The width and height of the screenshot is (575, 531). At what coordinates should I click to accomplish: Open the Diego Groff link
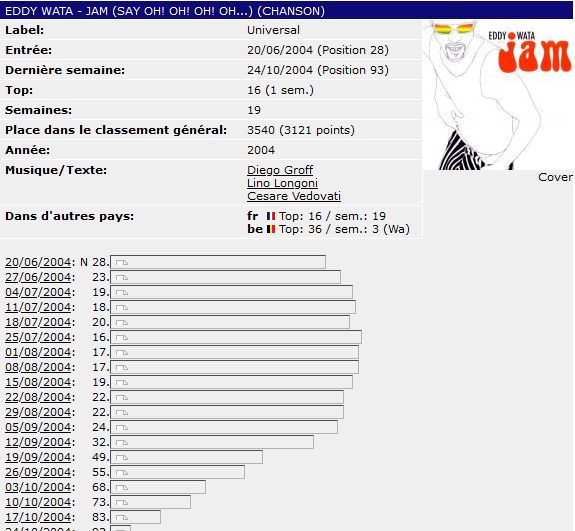coord(280,170)
